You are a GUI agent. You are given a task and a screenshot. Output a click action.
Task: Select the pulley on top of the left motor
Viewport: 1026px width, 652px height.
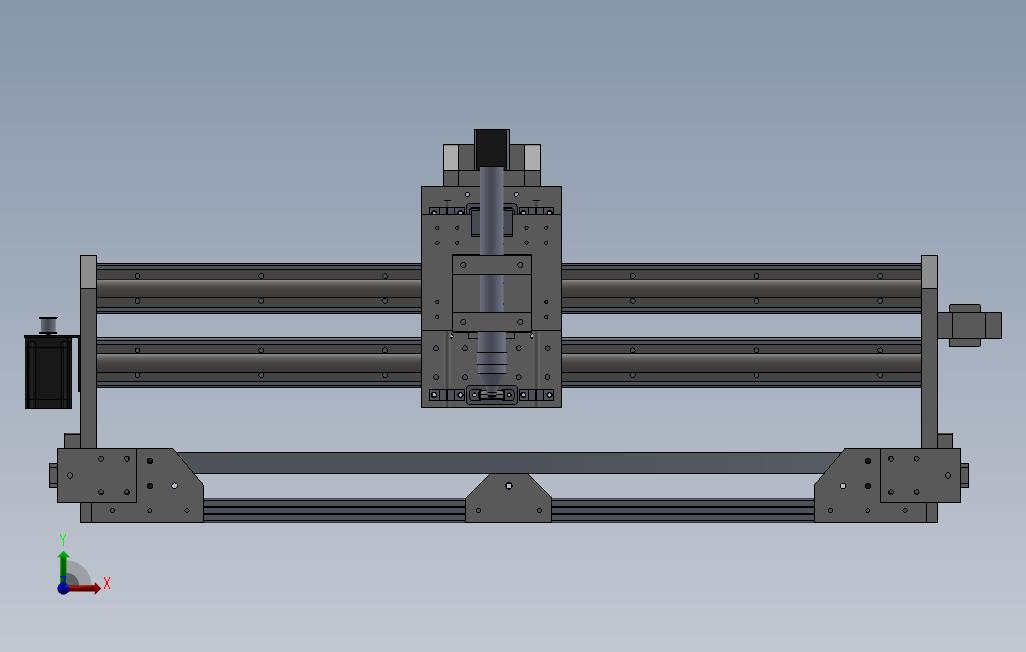click(x=49, y=325)
